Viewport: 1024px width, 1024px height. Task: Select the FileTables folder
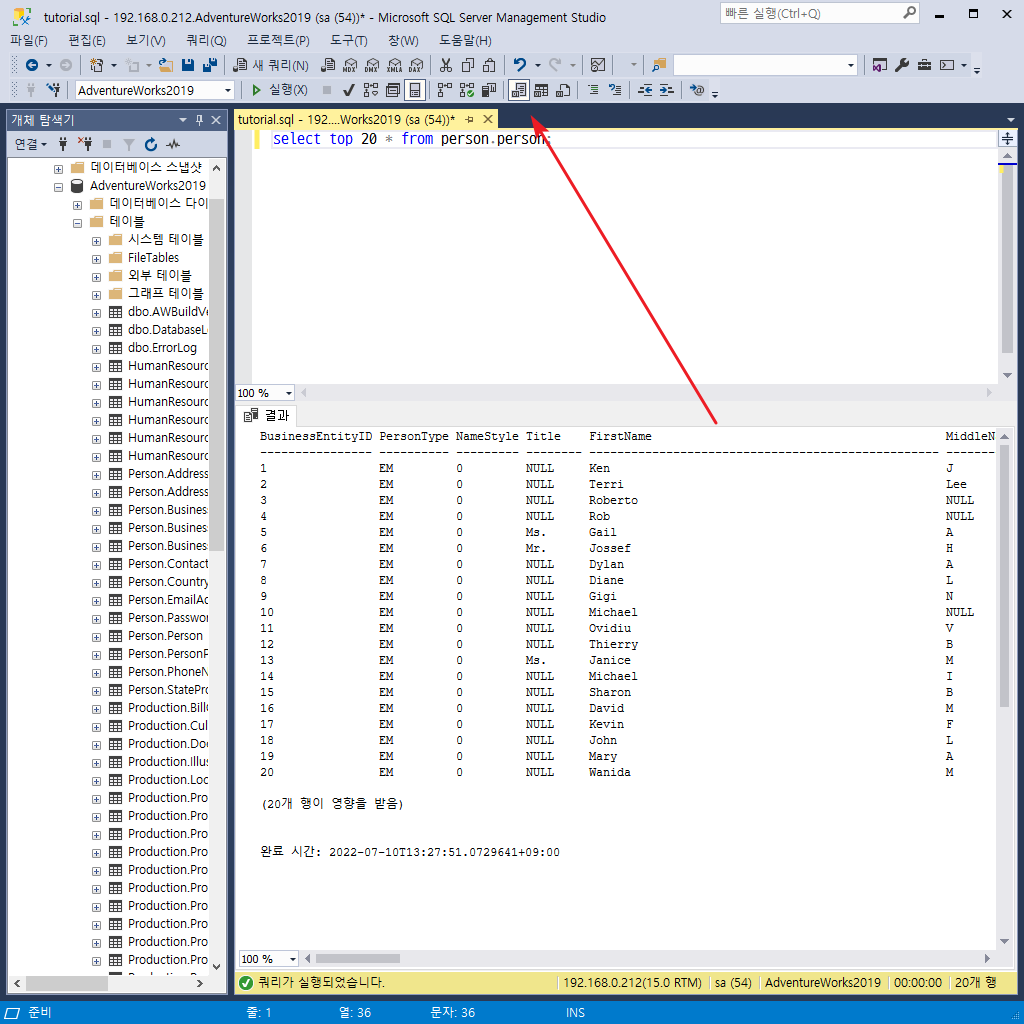coord(153,258)
